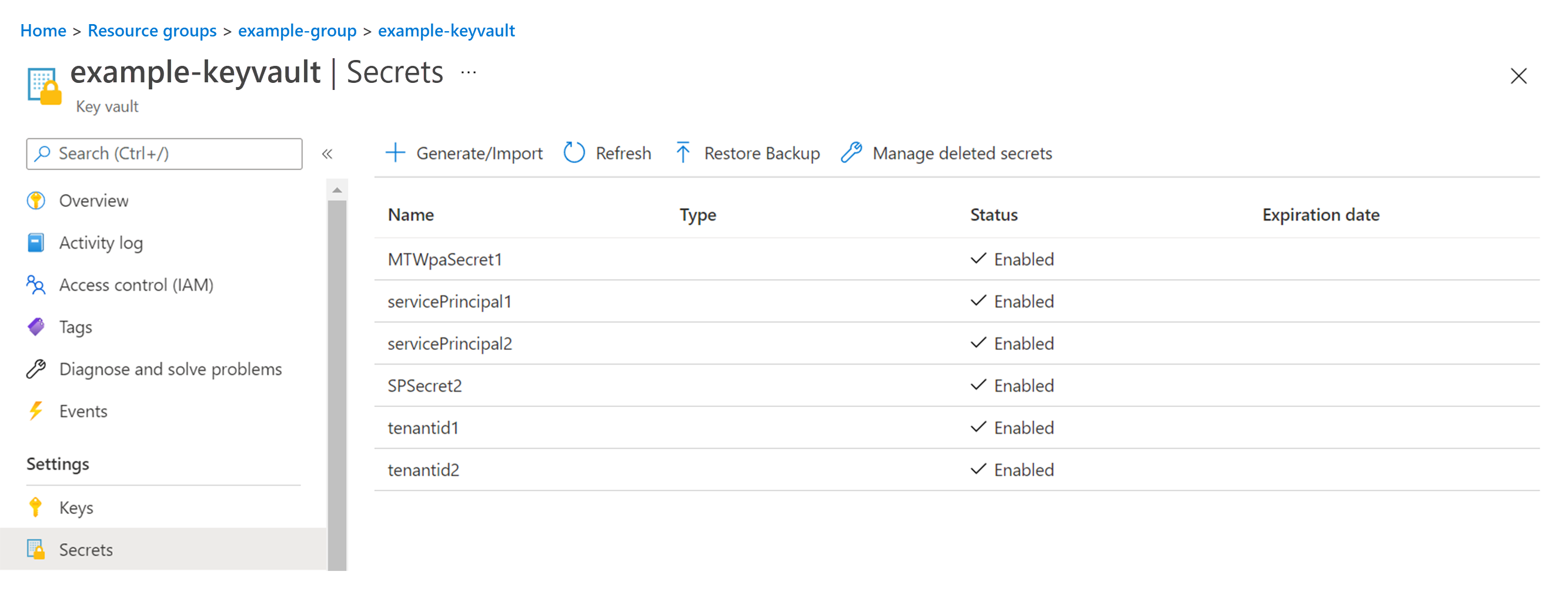The width and height of the screenshot is (1568, 598).
Task: Open Access control (IAM) menu item
Action: pos(136,285)
